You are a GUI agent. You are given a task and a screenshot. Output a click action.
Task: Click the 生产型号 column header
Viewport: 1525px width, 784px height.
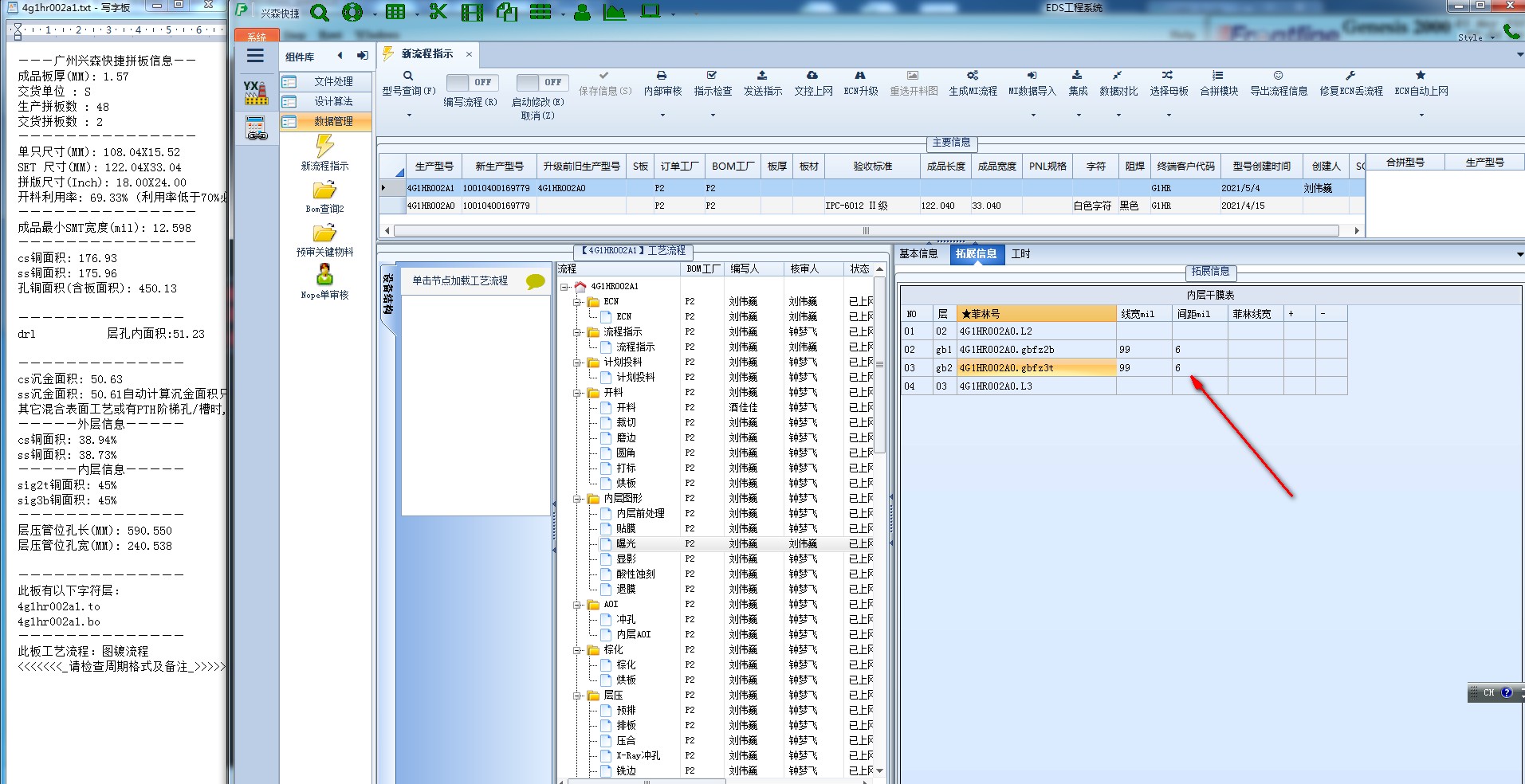click(434, 166)
